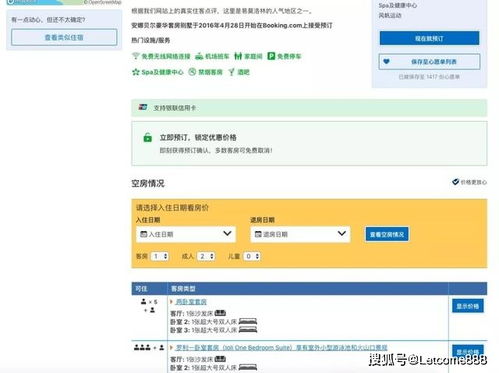Change the rooms (客房) count selector
The height and width of the screenshot is (373, 499).
tap(160, 256)
